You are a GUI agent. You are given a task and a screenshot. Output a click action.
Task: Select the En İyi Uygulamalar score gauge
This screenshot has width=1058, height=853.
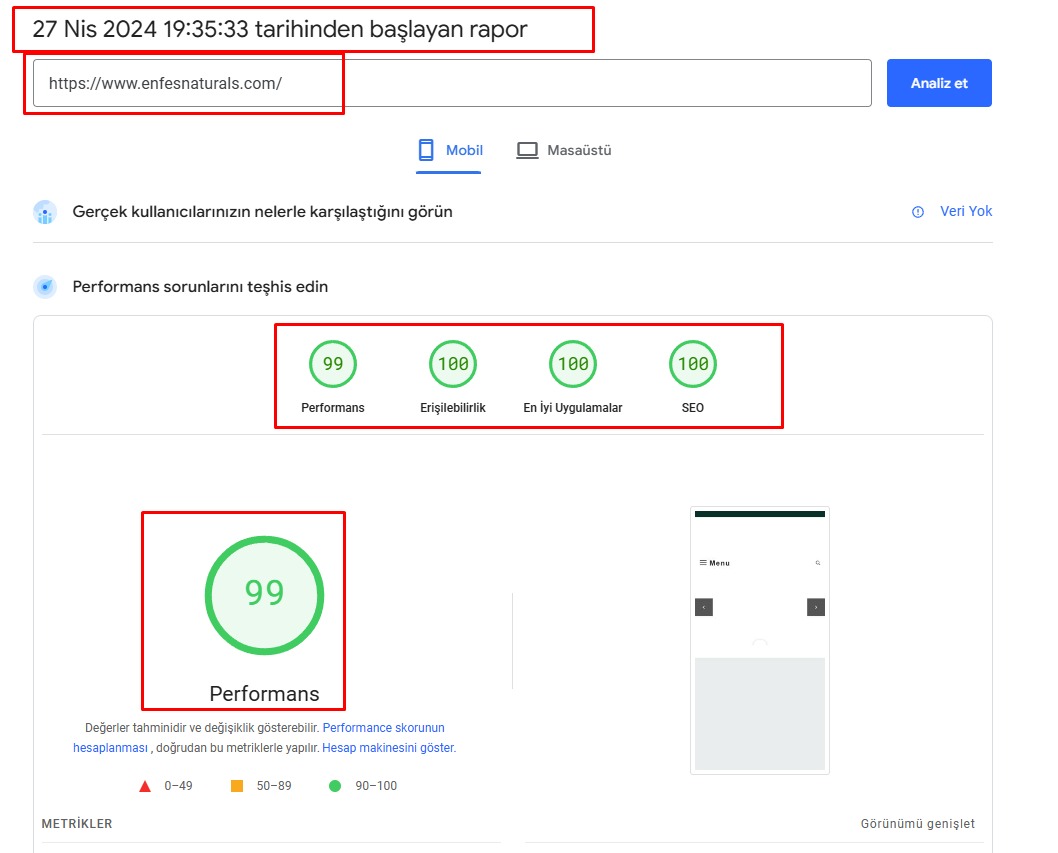tap(573, 365)
